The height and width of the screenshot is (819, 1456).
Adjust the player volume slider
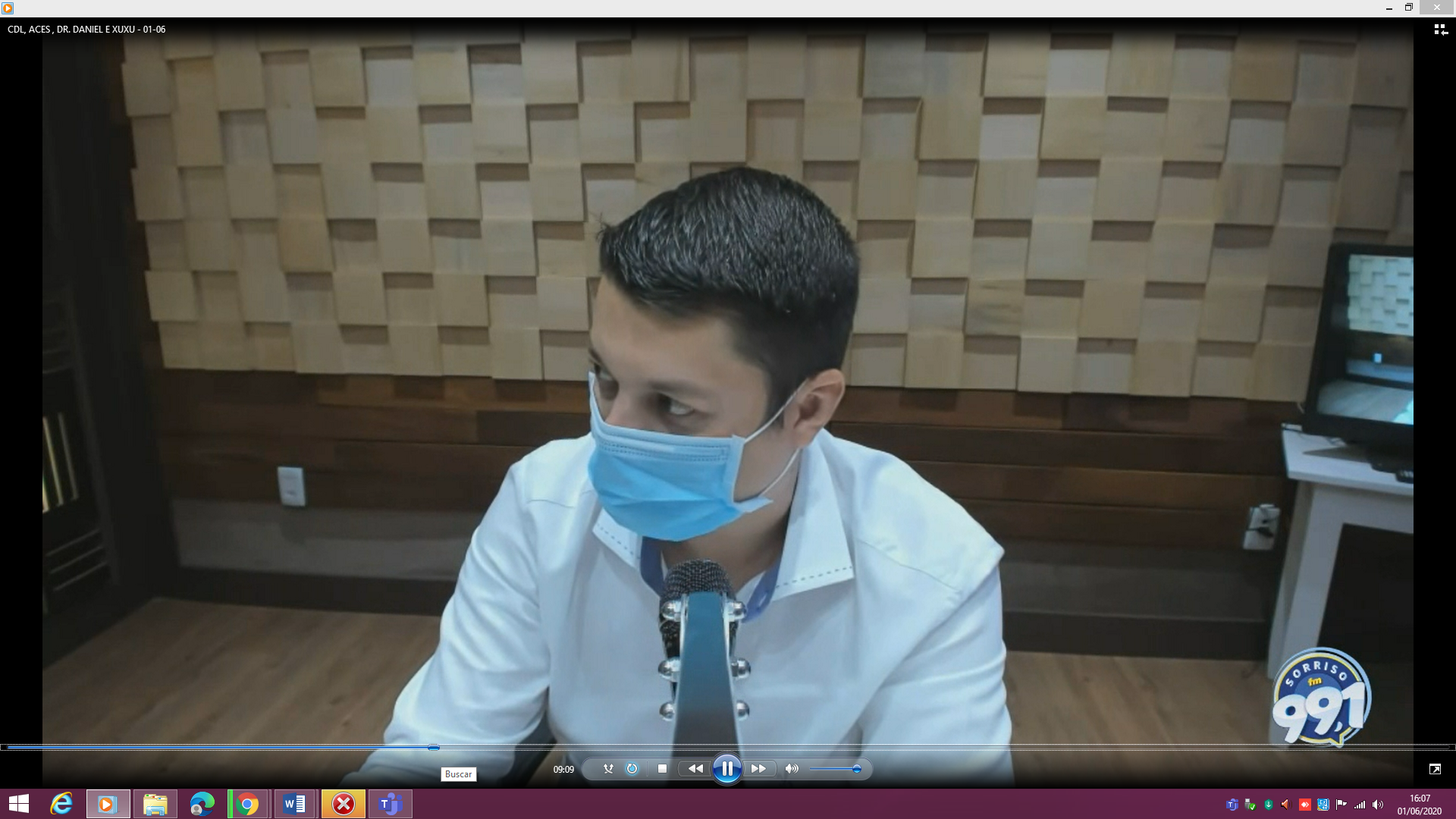pos(835,769)
